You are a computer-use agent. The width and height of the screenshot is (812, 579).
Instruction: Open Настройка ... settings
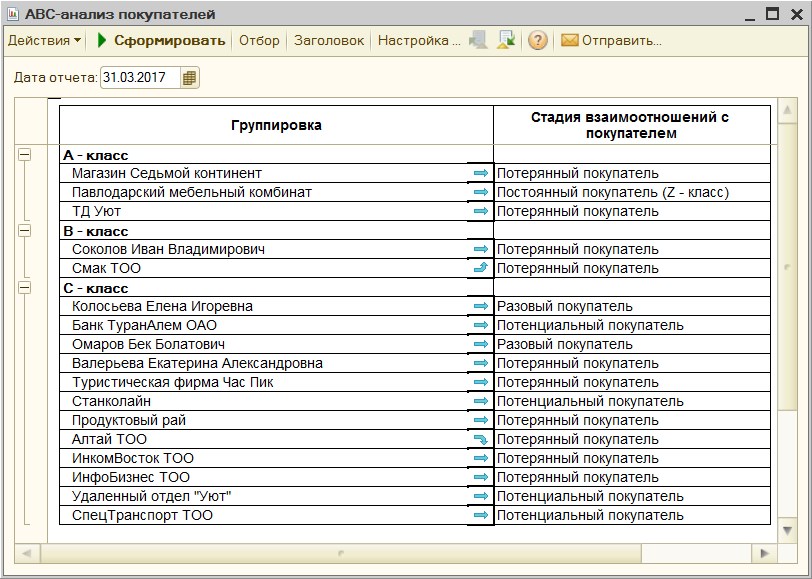[x=418, y=41]
